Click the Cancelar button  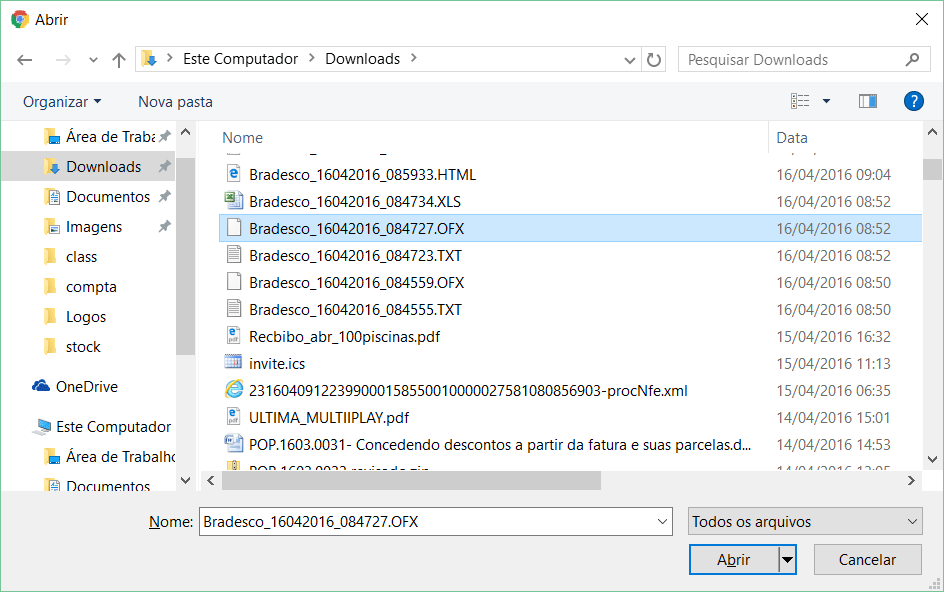(x=868, y=560)
